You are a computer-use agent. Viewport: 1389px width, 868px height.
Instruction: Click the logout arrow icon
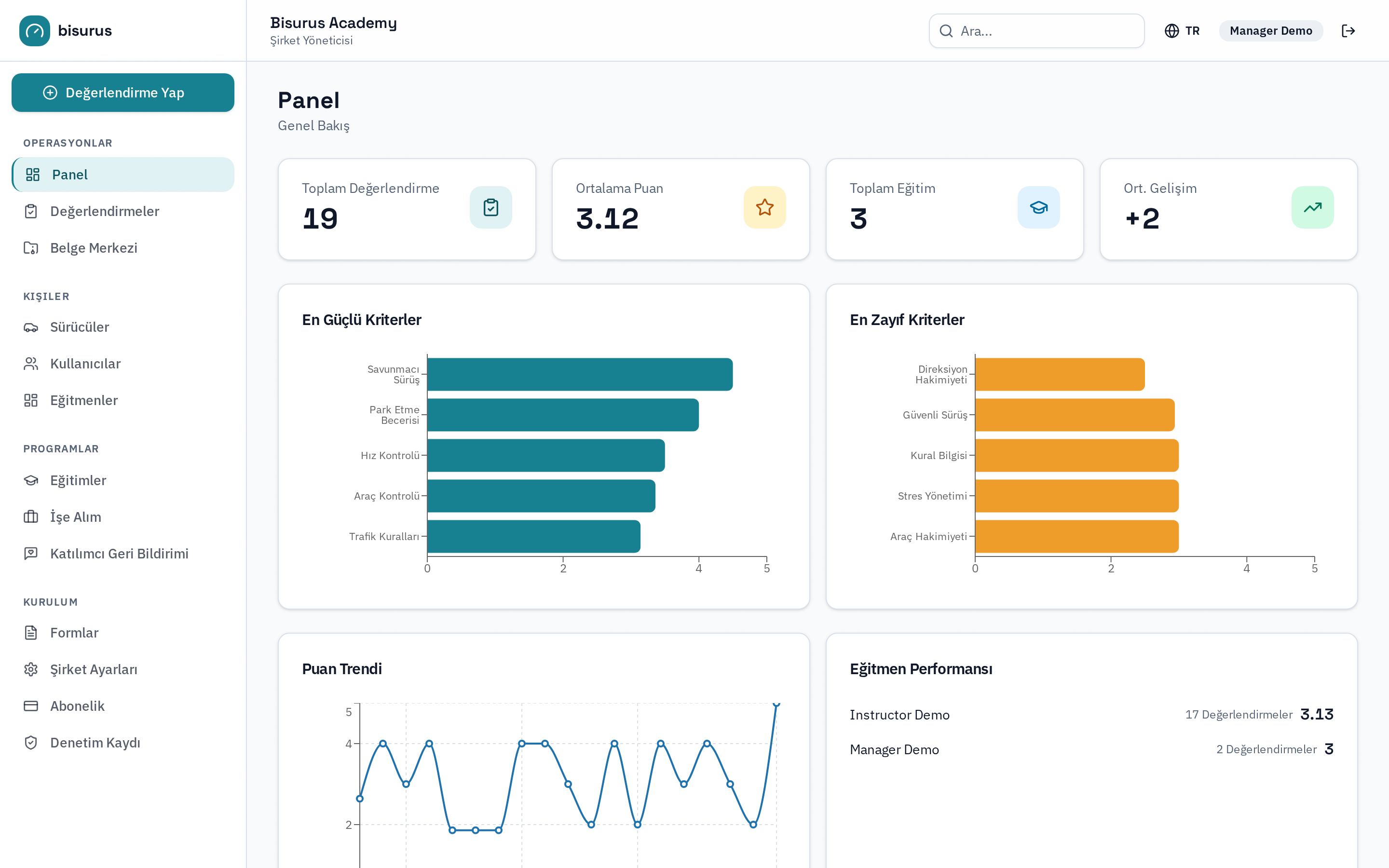[1348, 31]
